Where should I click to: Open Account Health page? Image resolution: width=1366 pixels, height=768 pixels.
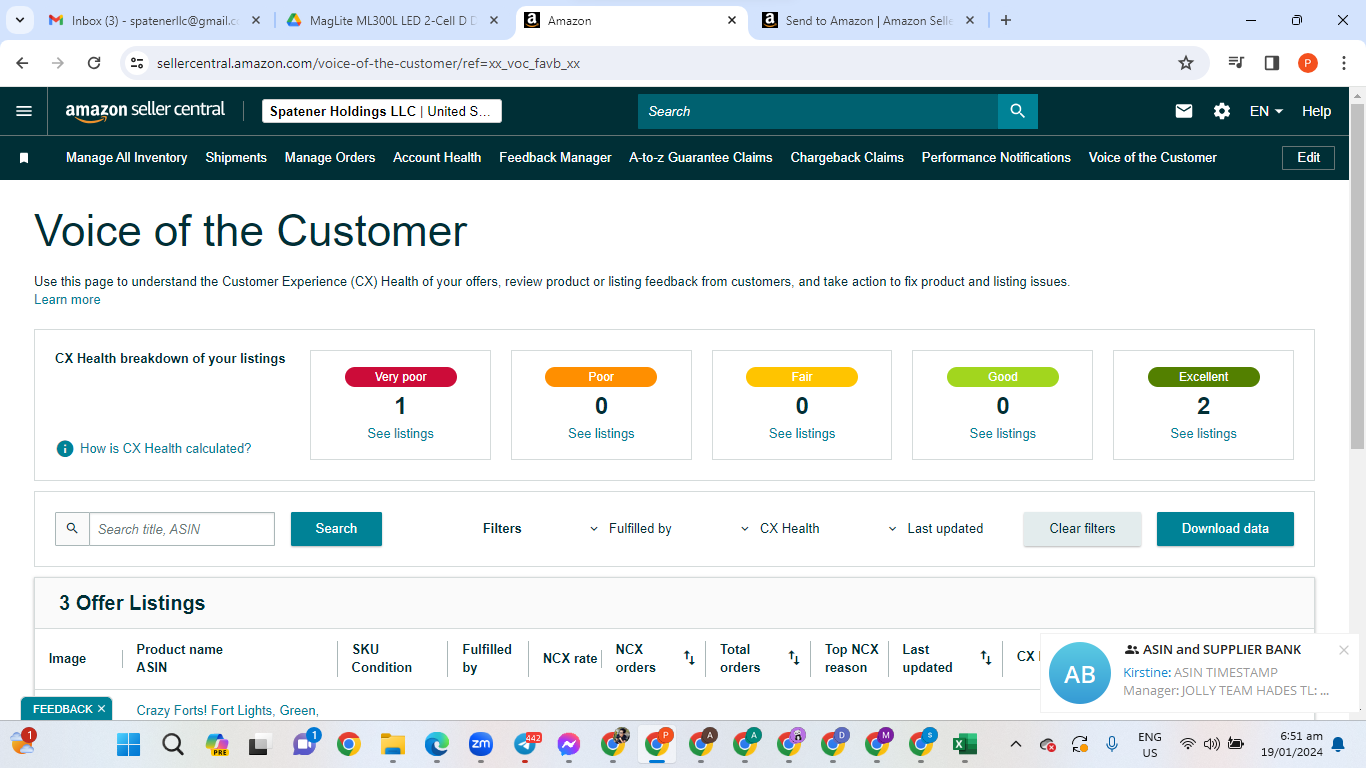pyautogui.click(x=437, y=158)
